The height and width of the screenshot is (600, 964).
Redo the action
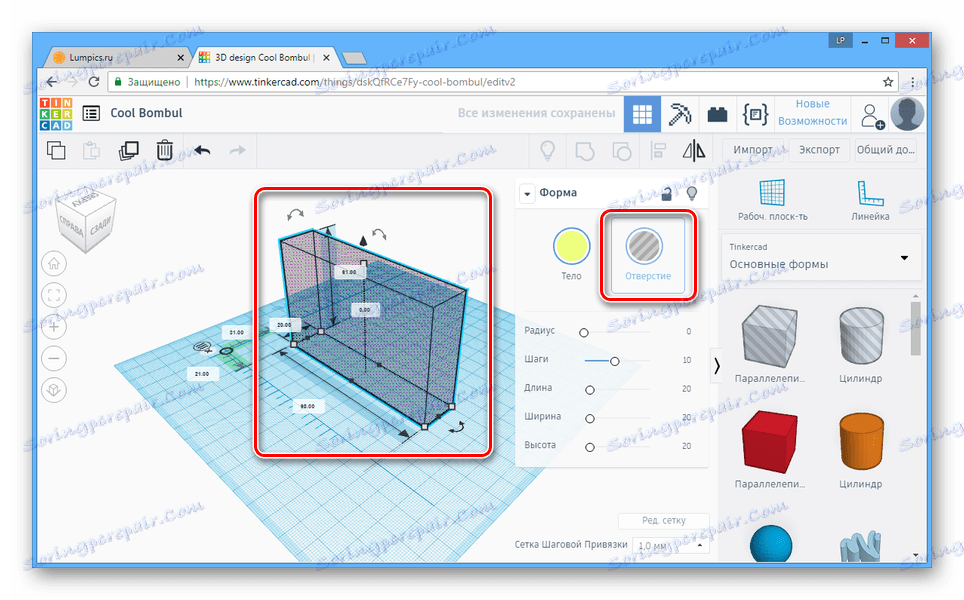237,150
